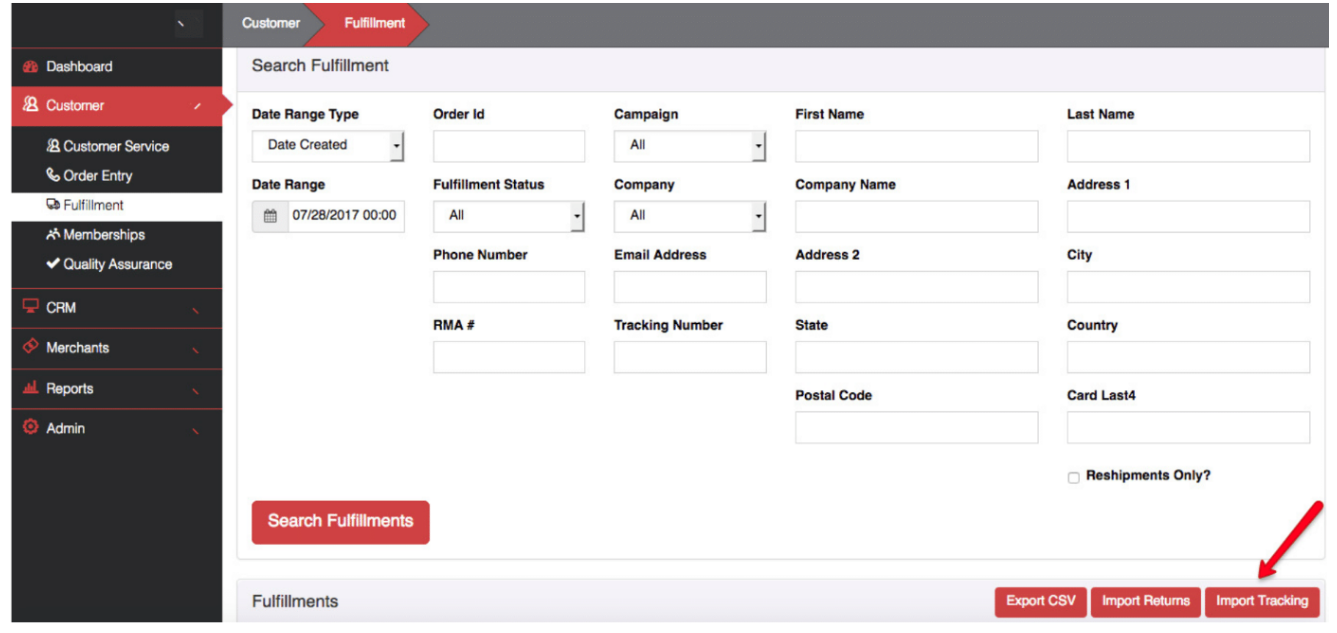
Task: Click the Dashboard gauge icon in sidebar
Action: [30, 67]
